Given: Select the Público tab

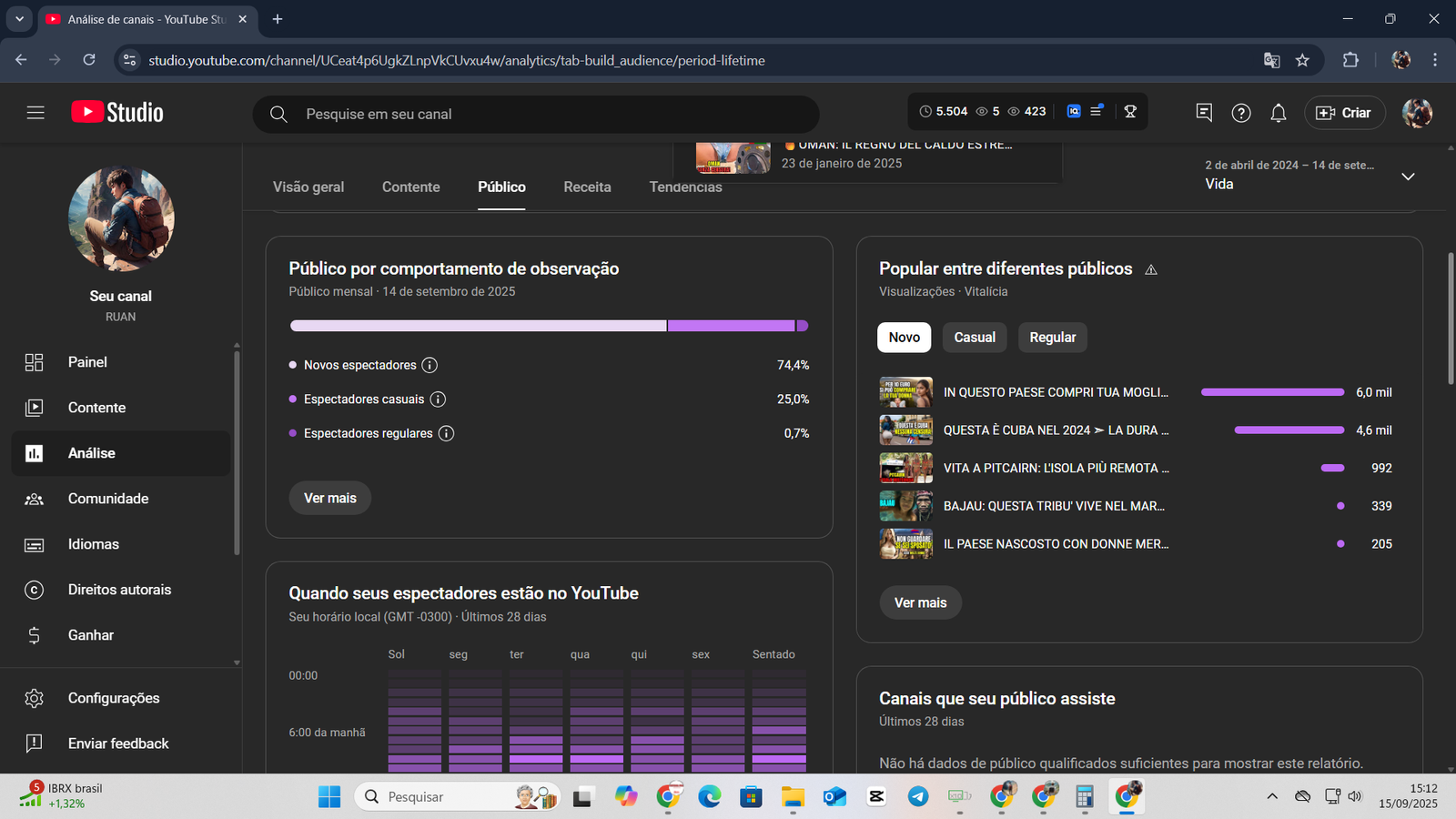Looking at the screenshot, I should (x=501, y=187).
